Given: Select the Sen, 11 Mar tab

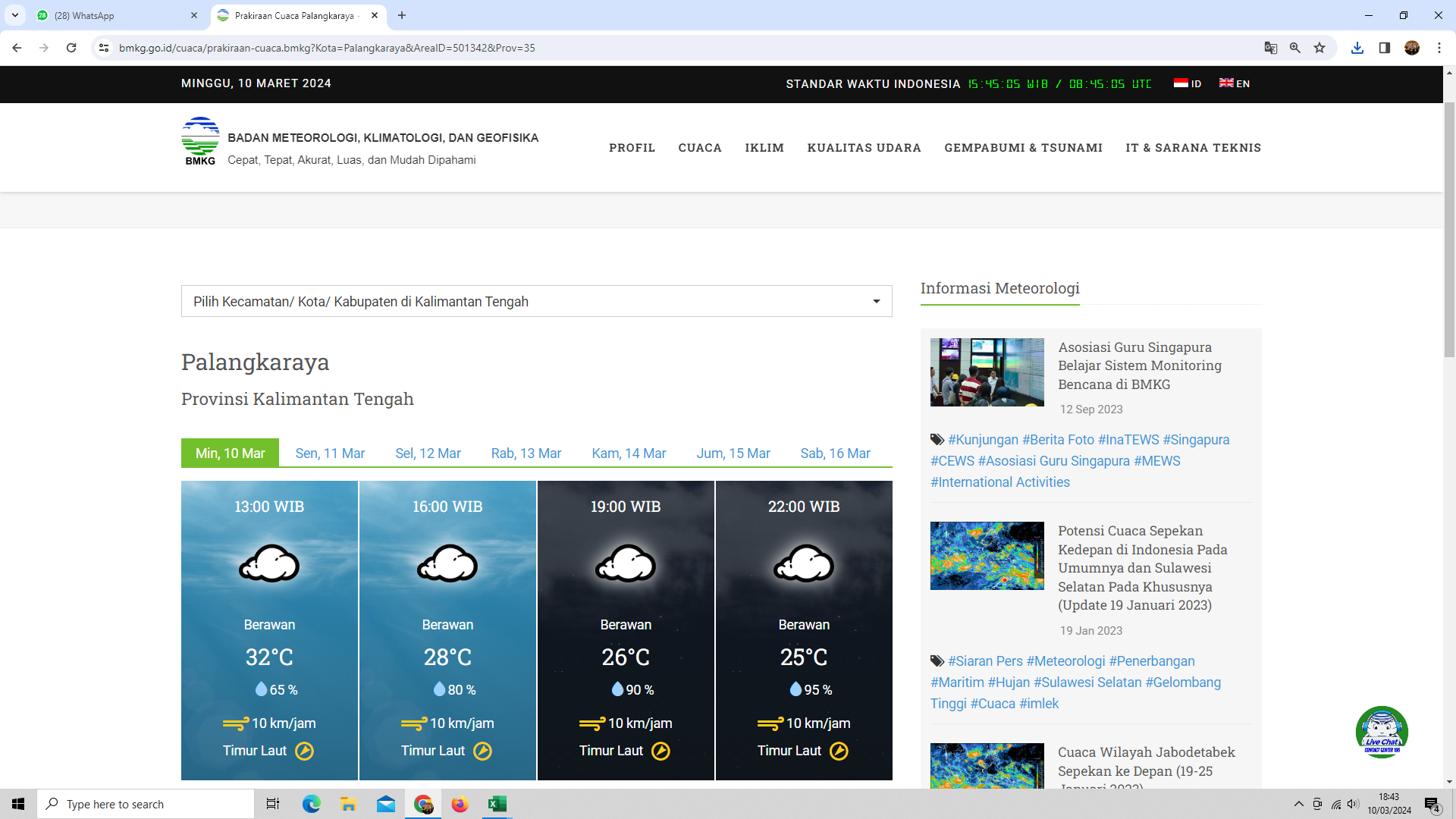Looking at the screenshot, I should (330, 453).
